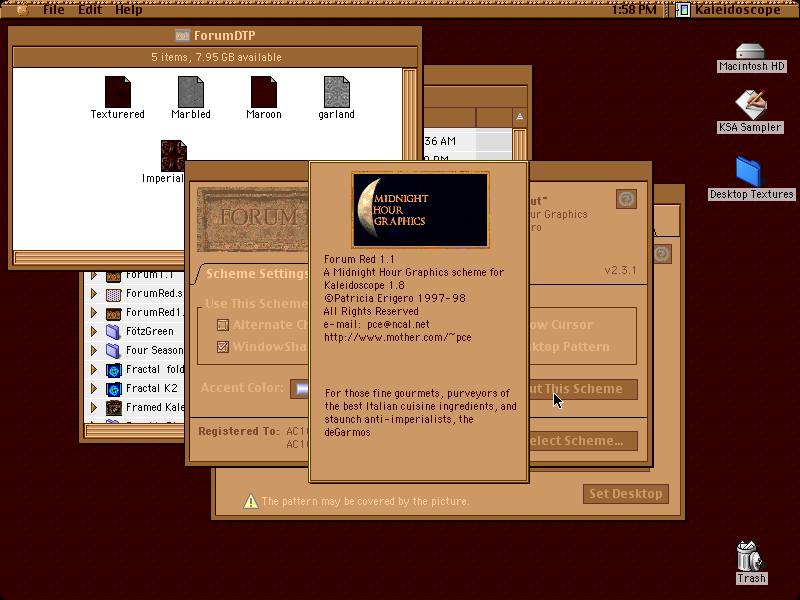
Task: Click the '5 items, 7.95 GB available' header
Action: click(216, 57)
